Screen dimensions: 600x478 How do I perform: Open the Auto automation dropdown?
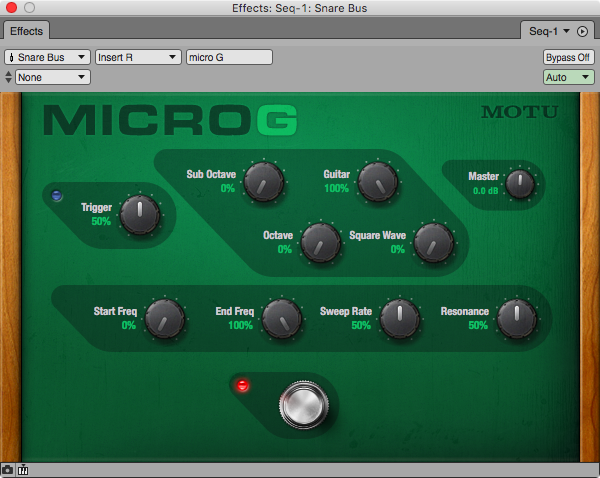(x=568, y=77)
